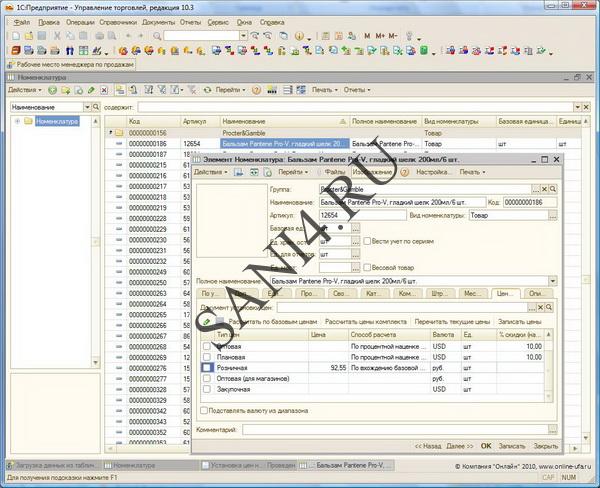The image size is (600, 488).
Task: Click the Open file icon in main toolbar
Action: [29, 36]
